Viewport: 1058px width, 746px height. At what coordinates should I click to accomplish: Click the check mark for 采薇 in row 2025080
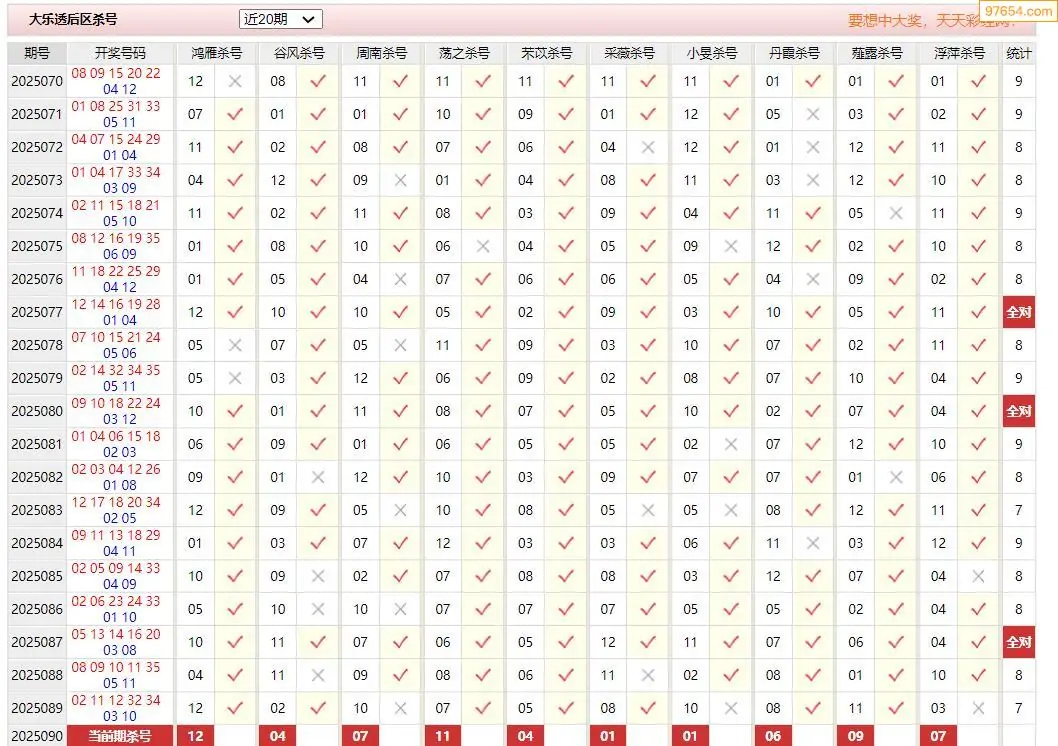pyautogui.click(x=648, y=411)
